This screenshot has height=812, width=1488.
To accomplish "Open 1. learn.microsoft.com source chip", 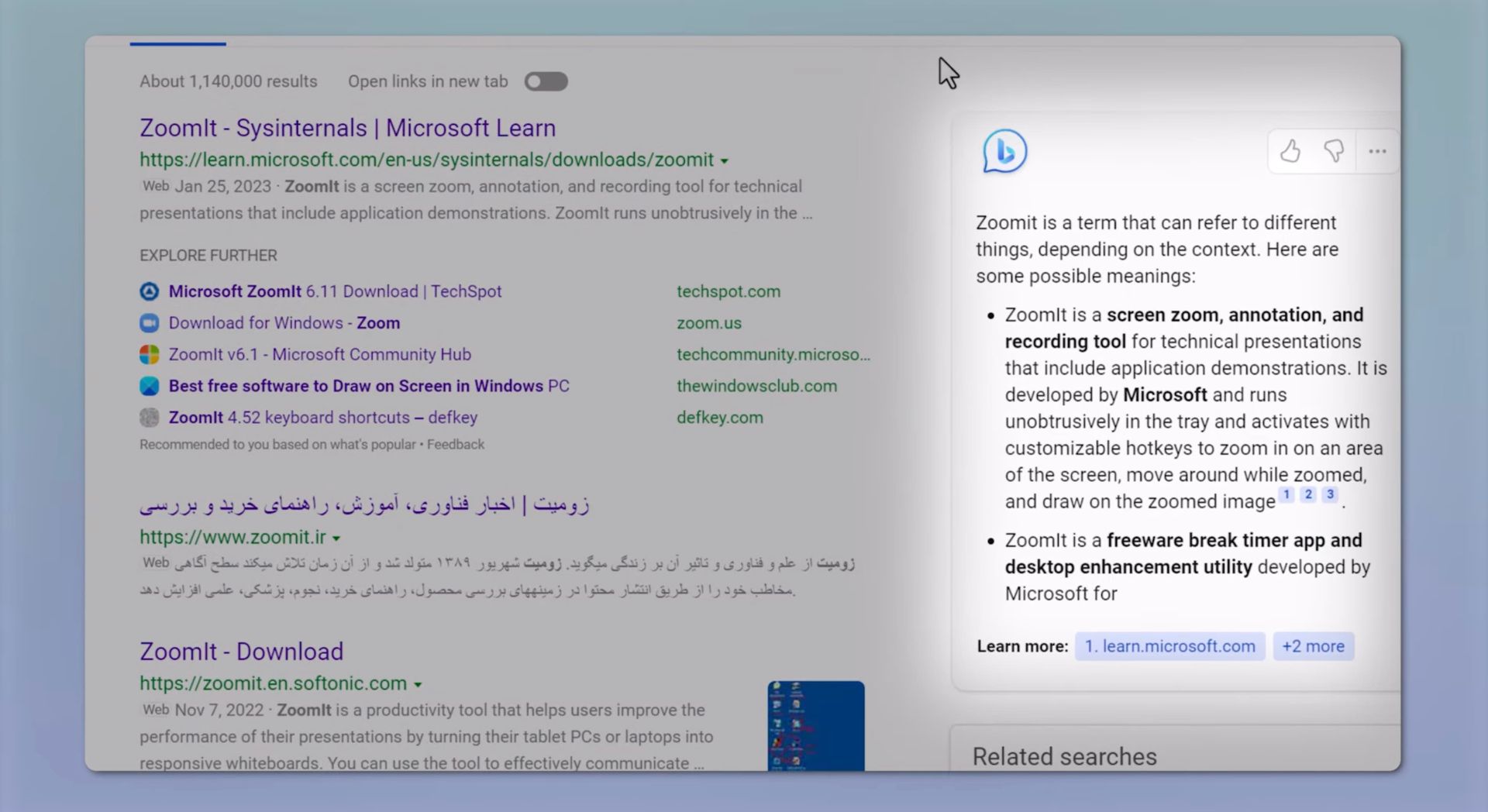I will 1169,646.
